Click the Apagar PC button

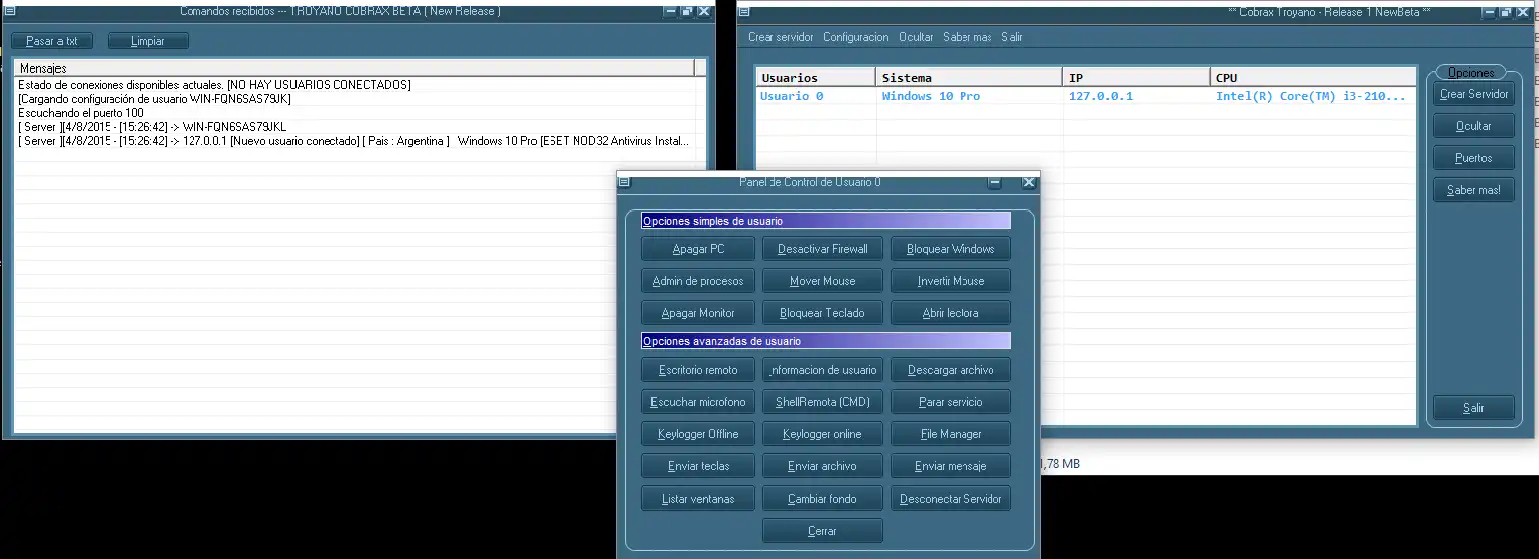click(698, 249)
